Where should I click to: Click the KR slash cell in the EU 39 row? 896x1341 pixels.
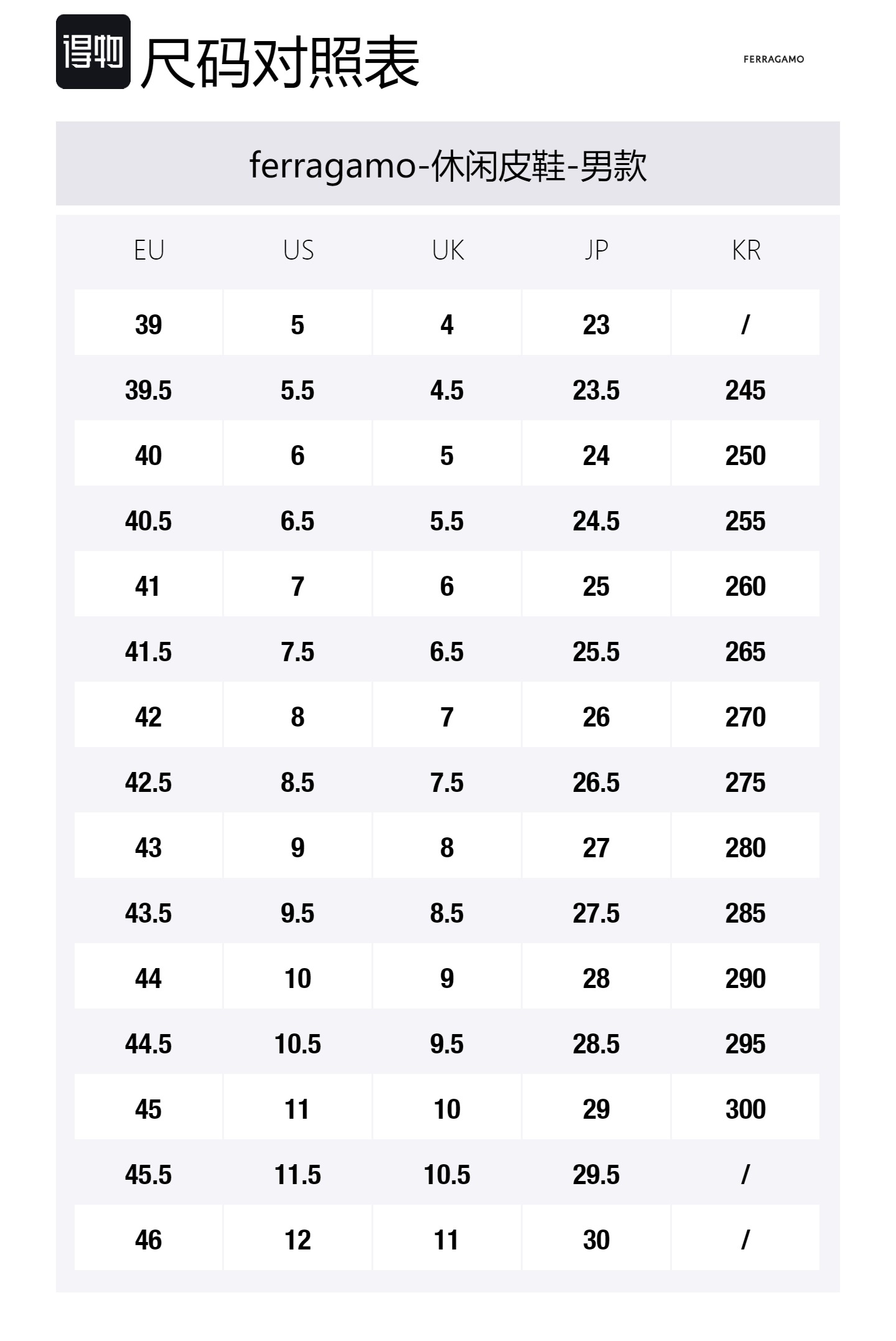click(745, 325)
